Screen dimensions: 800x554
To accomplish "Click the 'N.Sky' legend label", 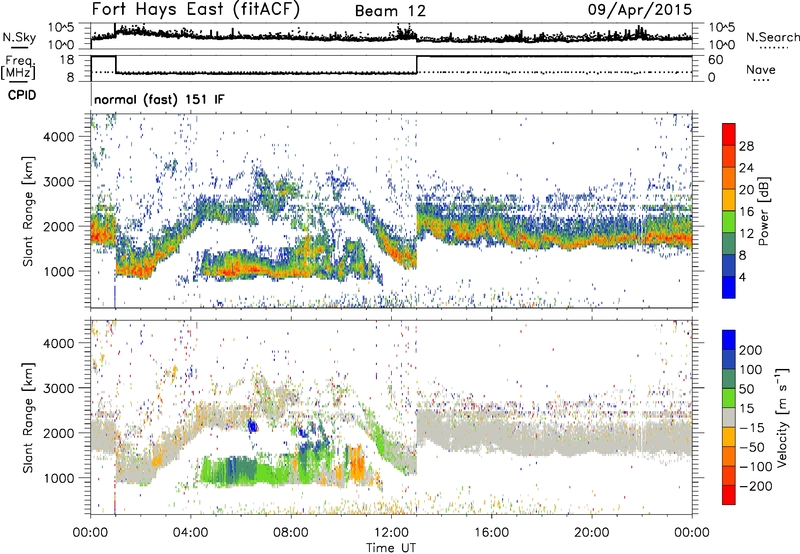I will 19,37.
